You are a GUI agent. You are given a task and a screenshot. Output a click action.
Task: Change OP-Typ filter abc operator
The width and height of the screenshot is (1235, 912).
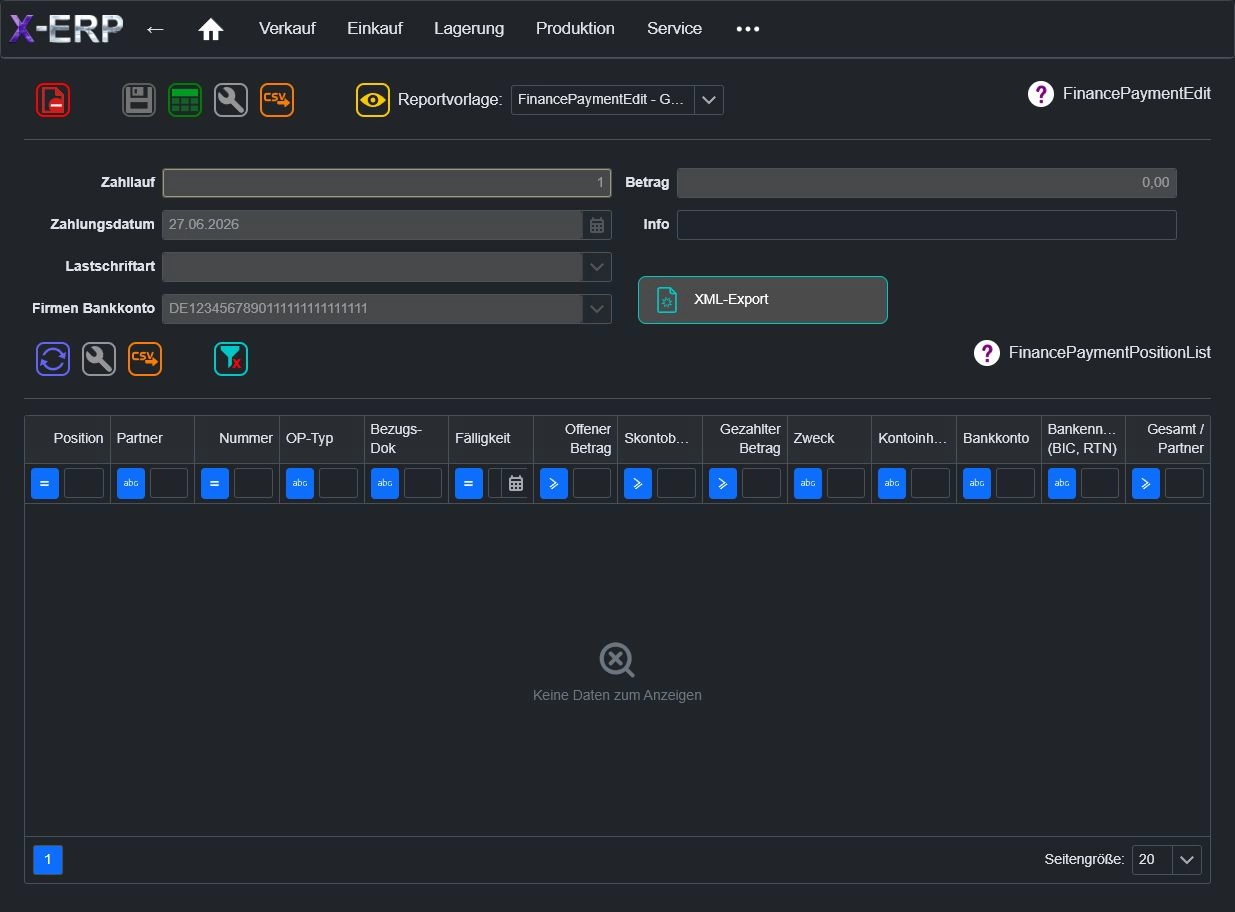tap(300, 483)
